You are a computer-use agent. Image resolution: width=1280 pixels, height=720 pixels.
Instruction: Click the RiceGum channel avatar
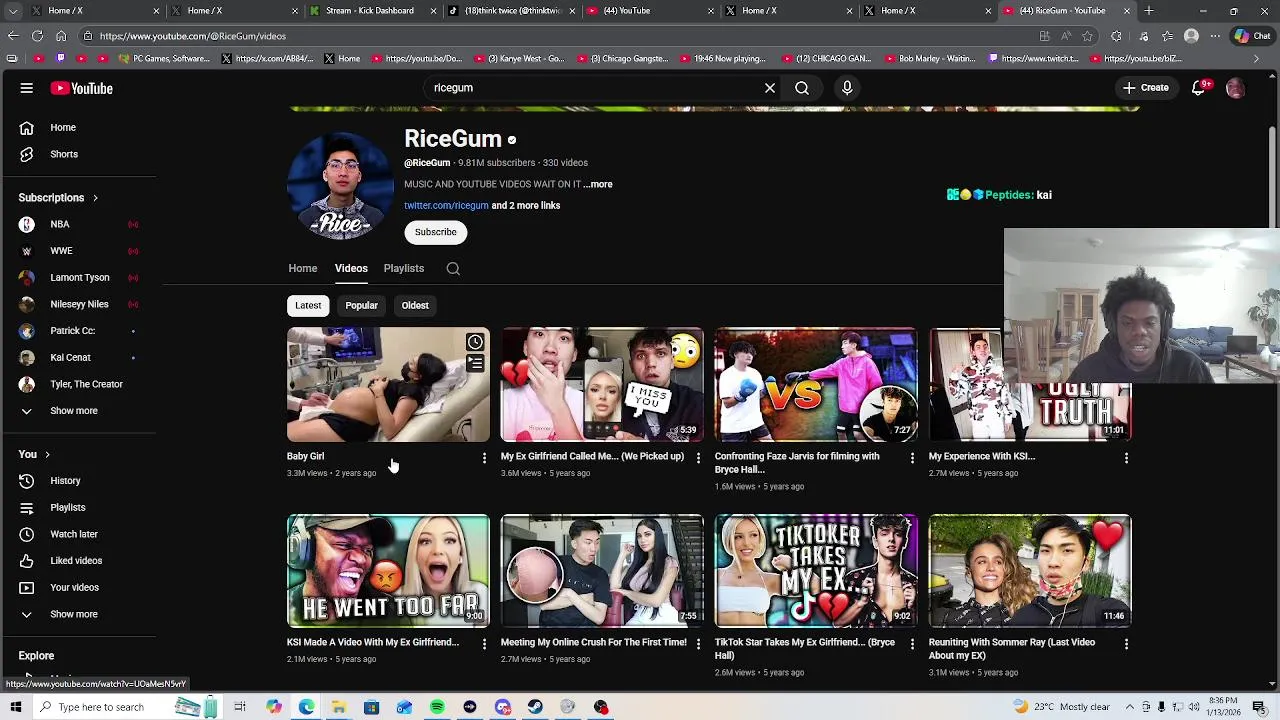340,185
